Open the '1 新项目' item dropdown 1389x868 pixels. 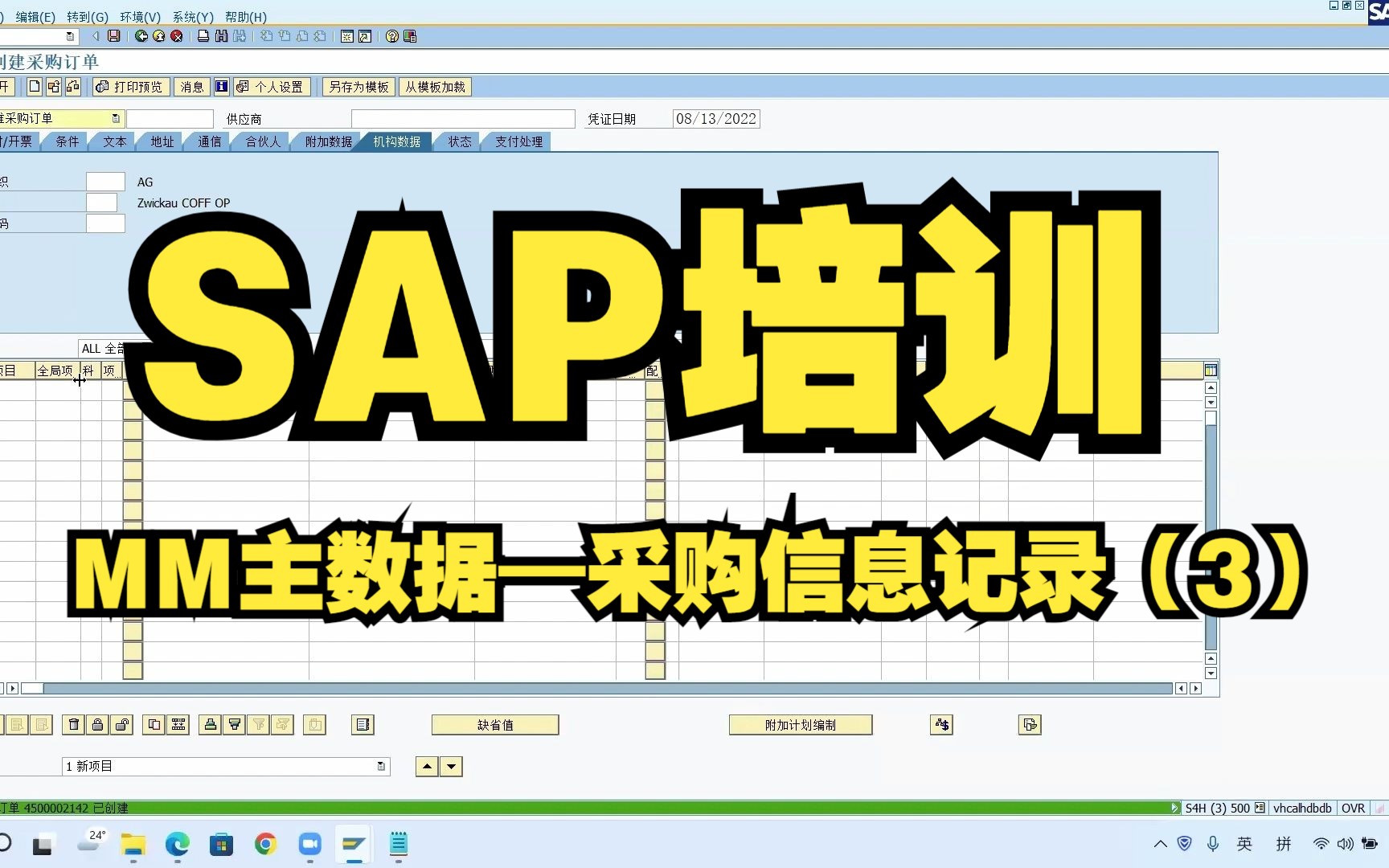(381, 767)
